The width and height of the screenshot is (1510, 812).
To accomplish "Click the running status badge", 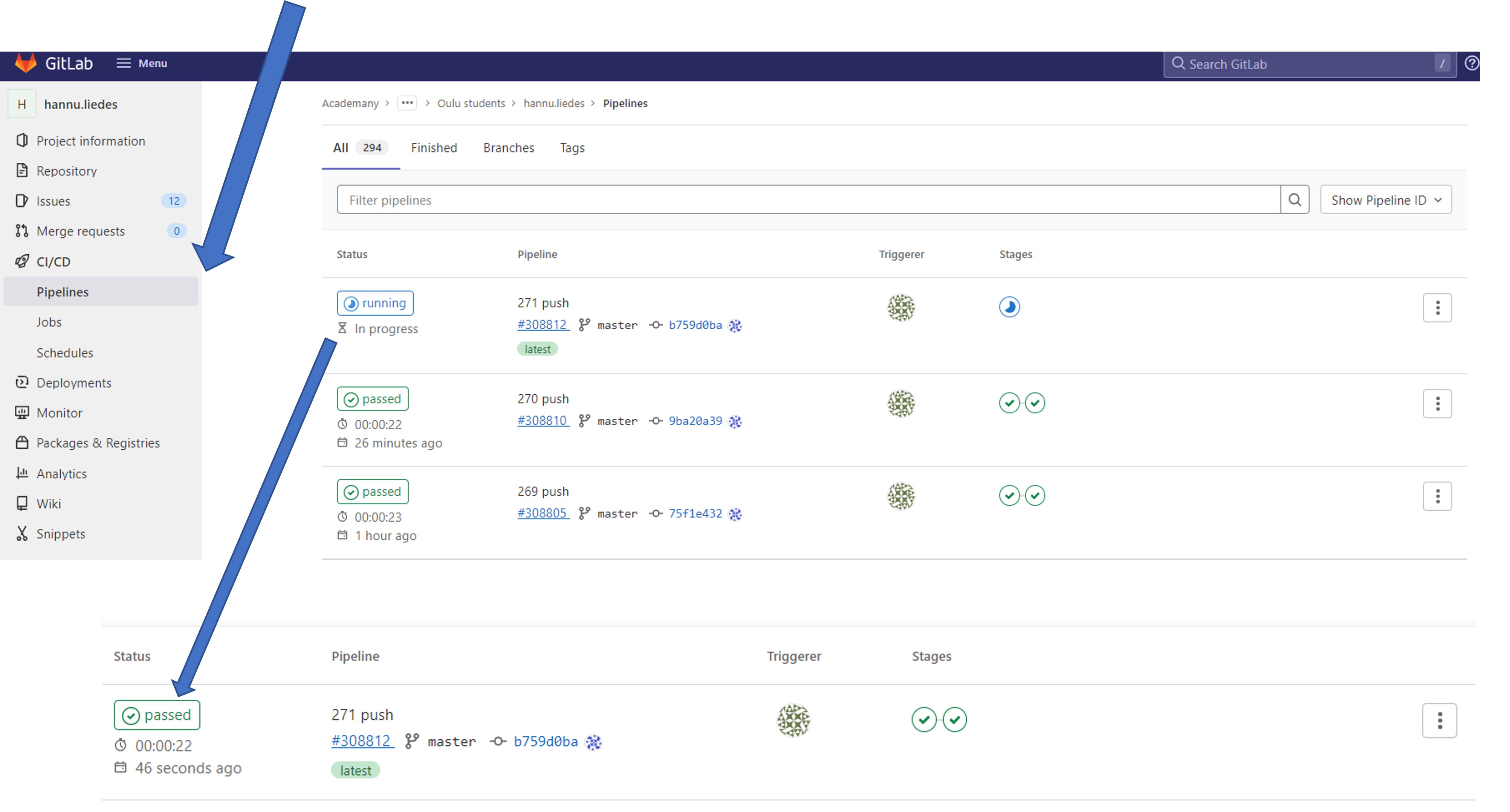I will [x=374, y=303].
